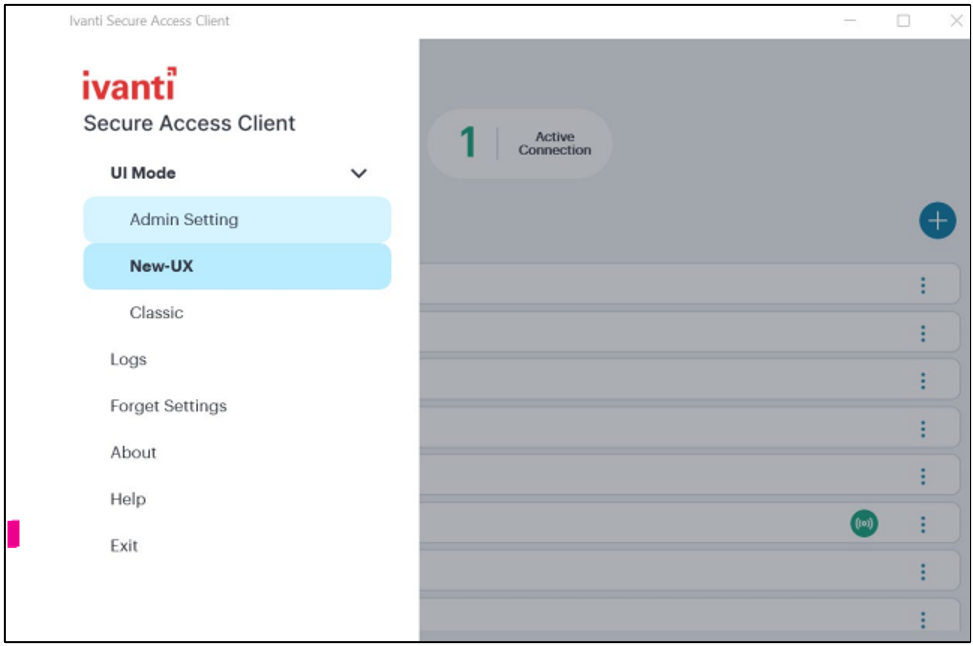Click the UI Mode section label
This screenshot has width=973, height=646.
143,173
